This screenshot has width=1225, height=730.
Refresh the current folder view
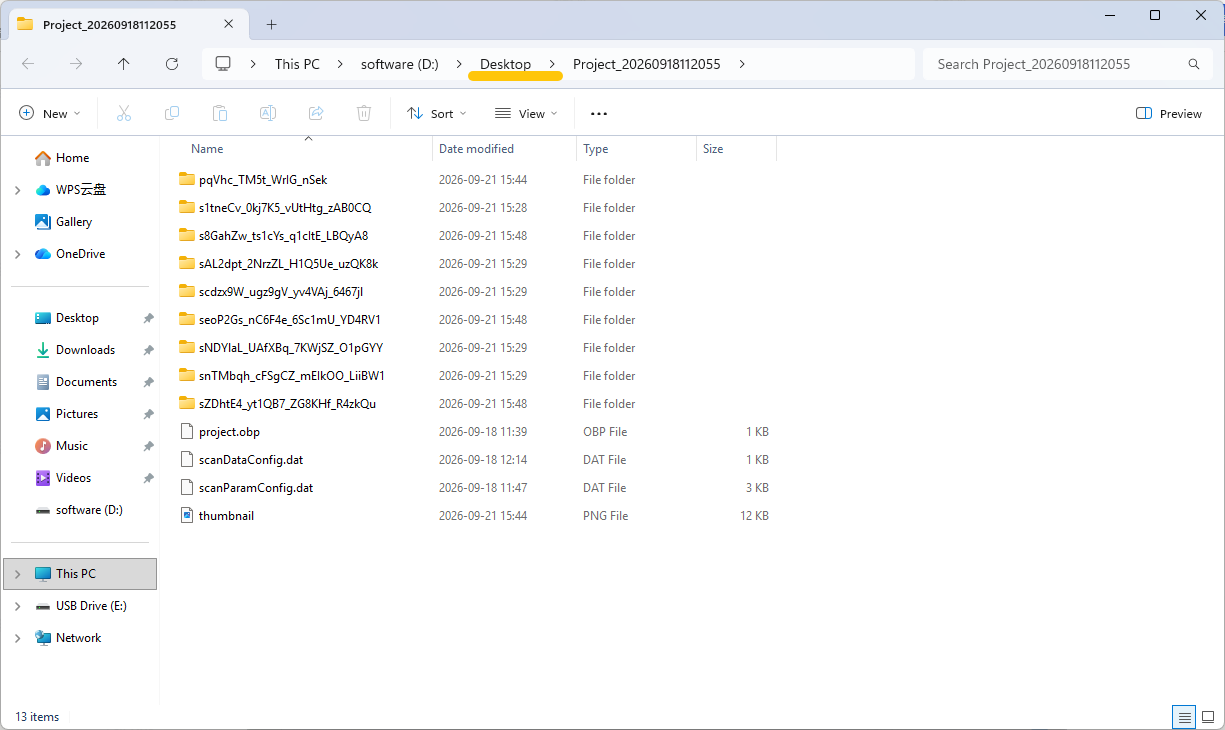point(172,64)
